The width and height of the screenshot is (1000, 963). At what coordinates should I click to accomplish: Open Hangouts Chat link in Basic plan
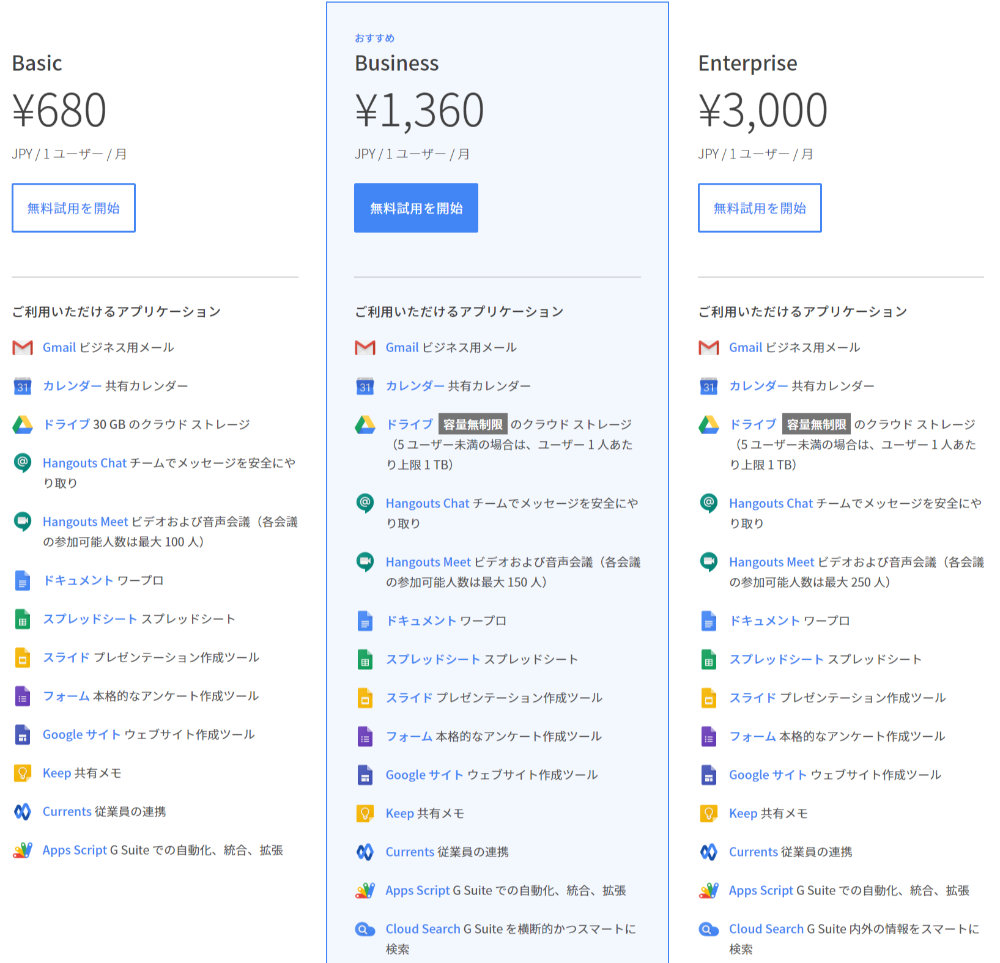[x=85, y=463]
